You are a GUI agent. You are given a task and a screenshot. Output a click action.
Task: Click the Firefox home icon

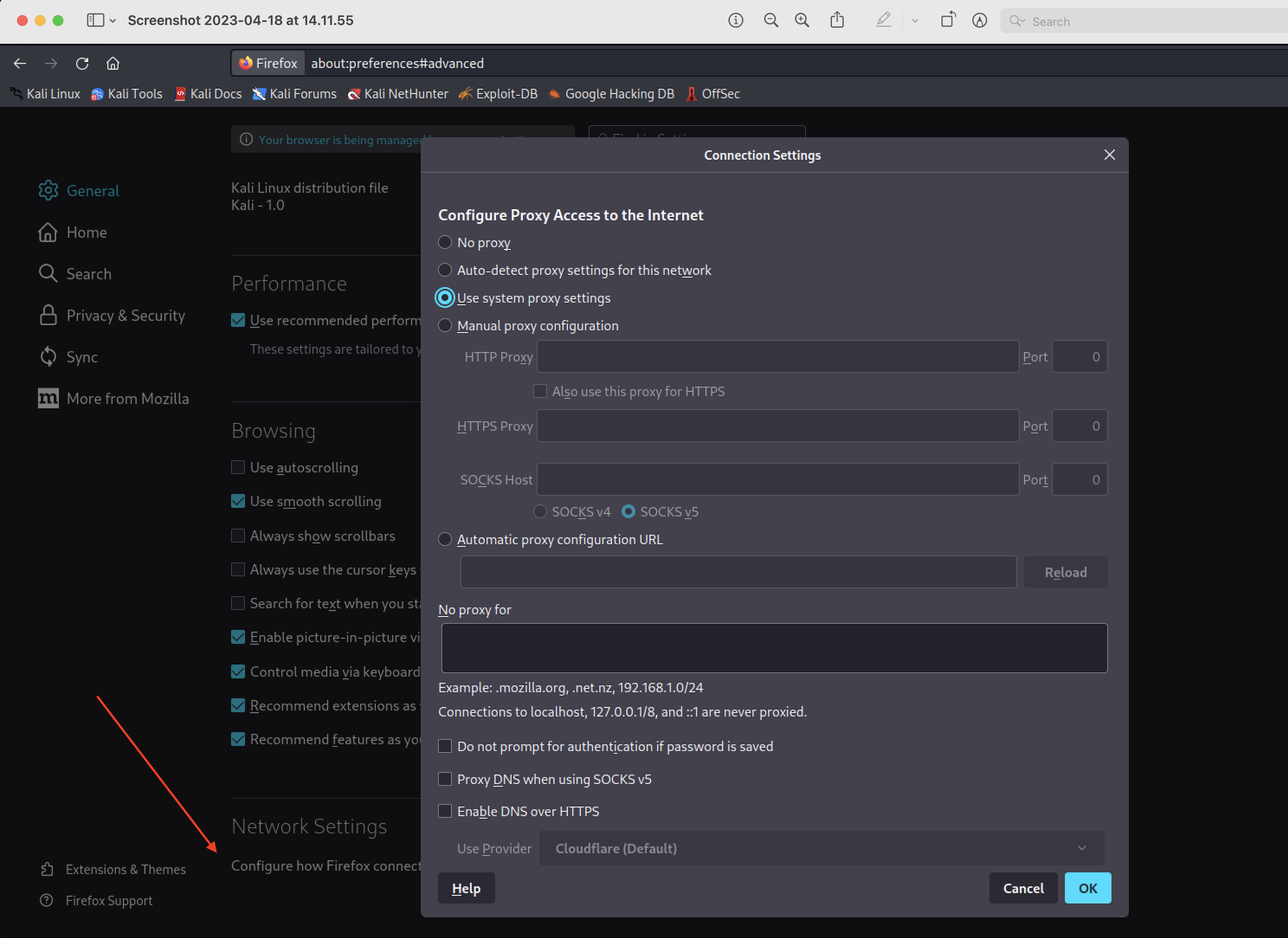[x=113, y=63]
